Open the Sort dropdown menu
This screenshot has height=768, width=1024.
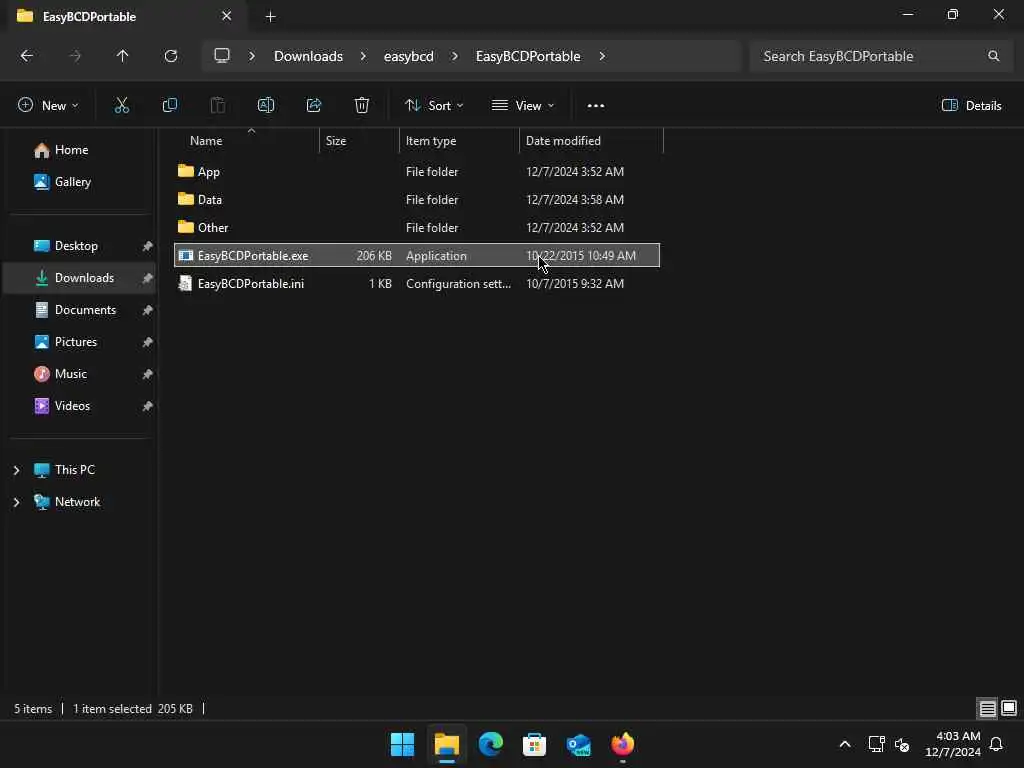[434, 105]
